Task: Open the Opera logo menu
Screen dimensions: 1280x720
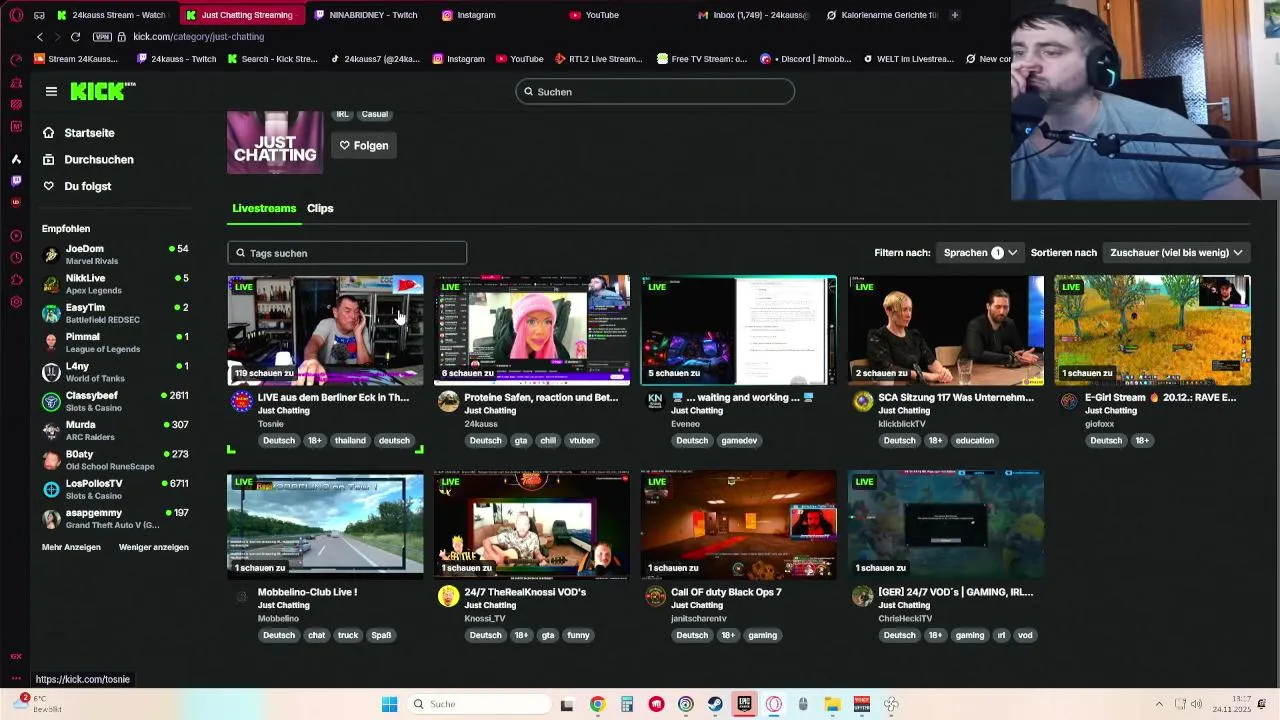Action: [16, 15]
